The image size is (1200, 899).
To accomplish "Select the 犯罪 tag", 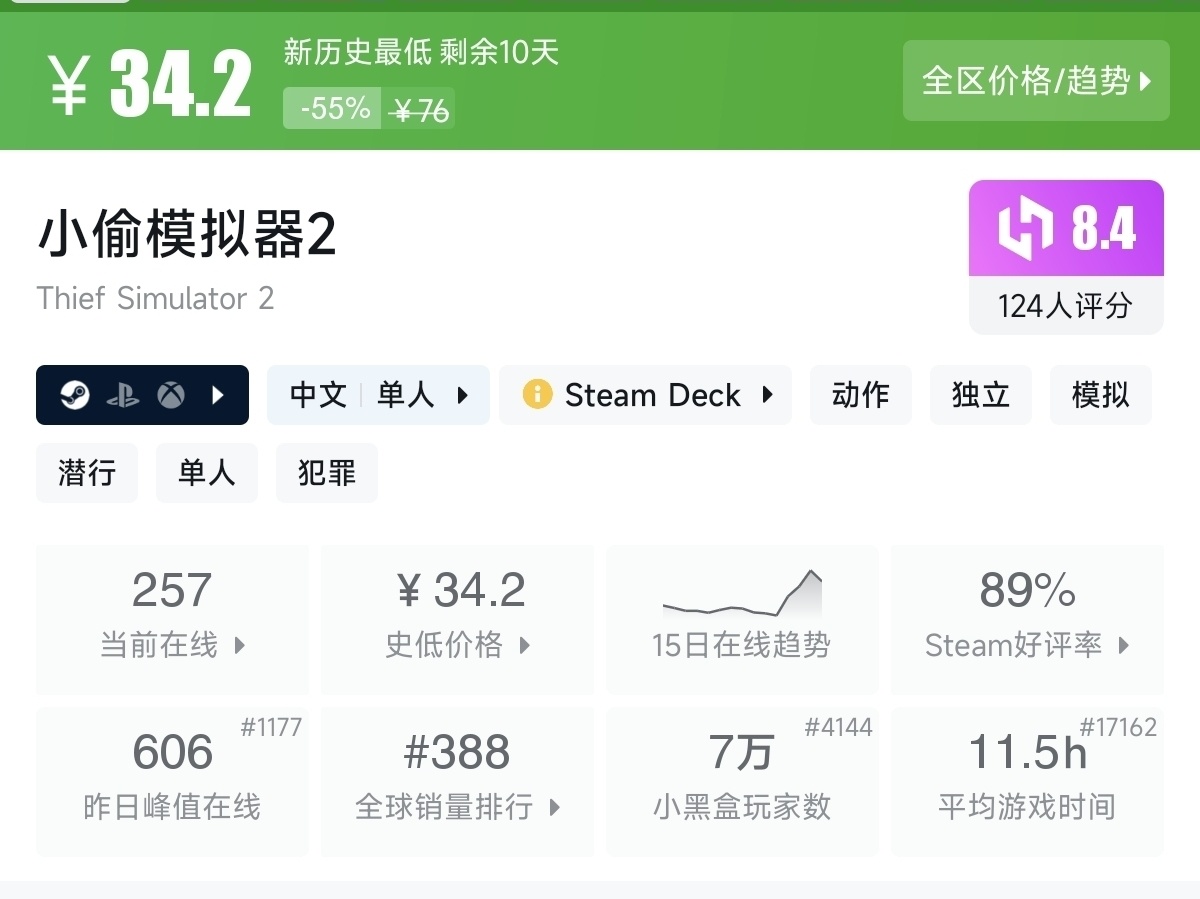I will [x=326, y=473].
